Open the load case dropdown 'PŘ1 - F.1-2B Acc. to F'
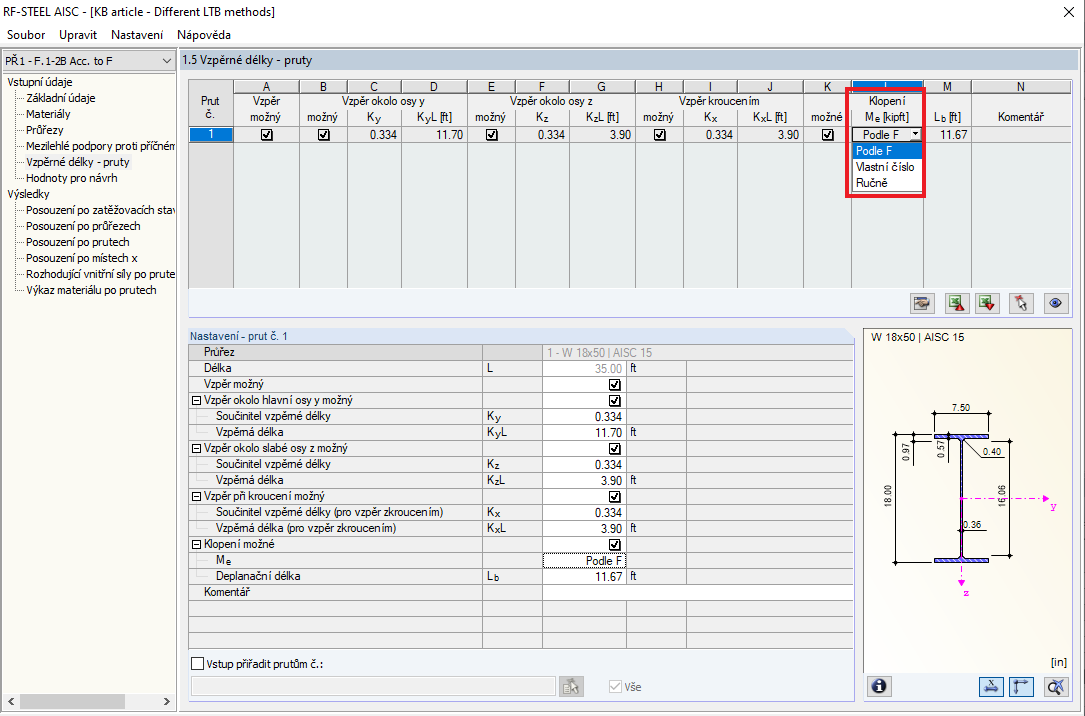Viewport: 1085px width, 716px height. (88, 61)
